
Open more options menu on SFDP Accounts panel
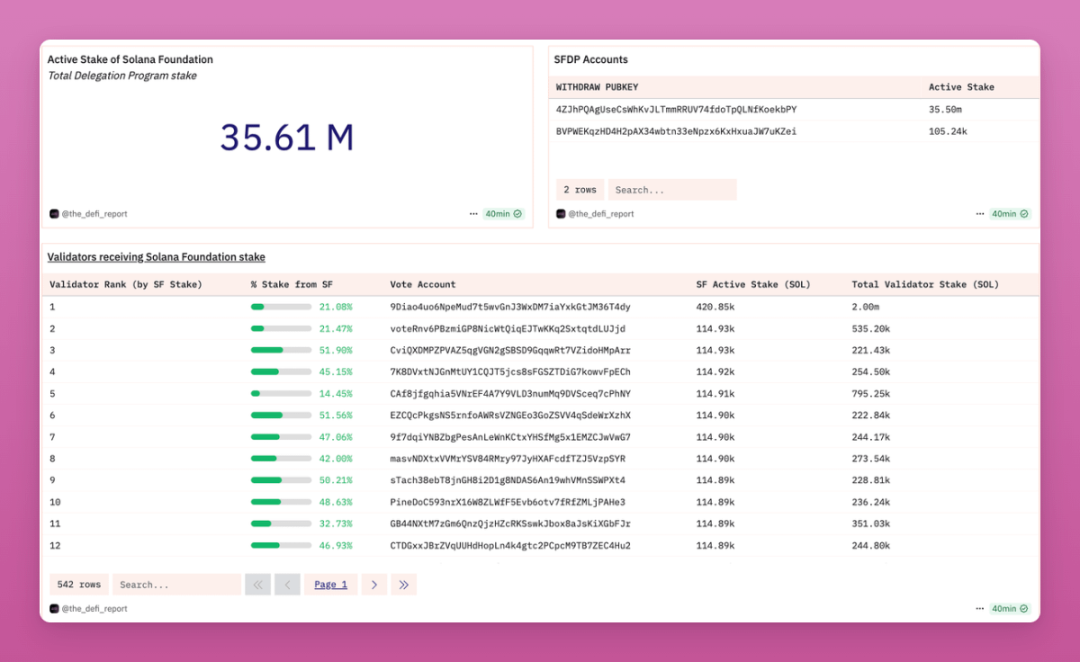(980, 214)
